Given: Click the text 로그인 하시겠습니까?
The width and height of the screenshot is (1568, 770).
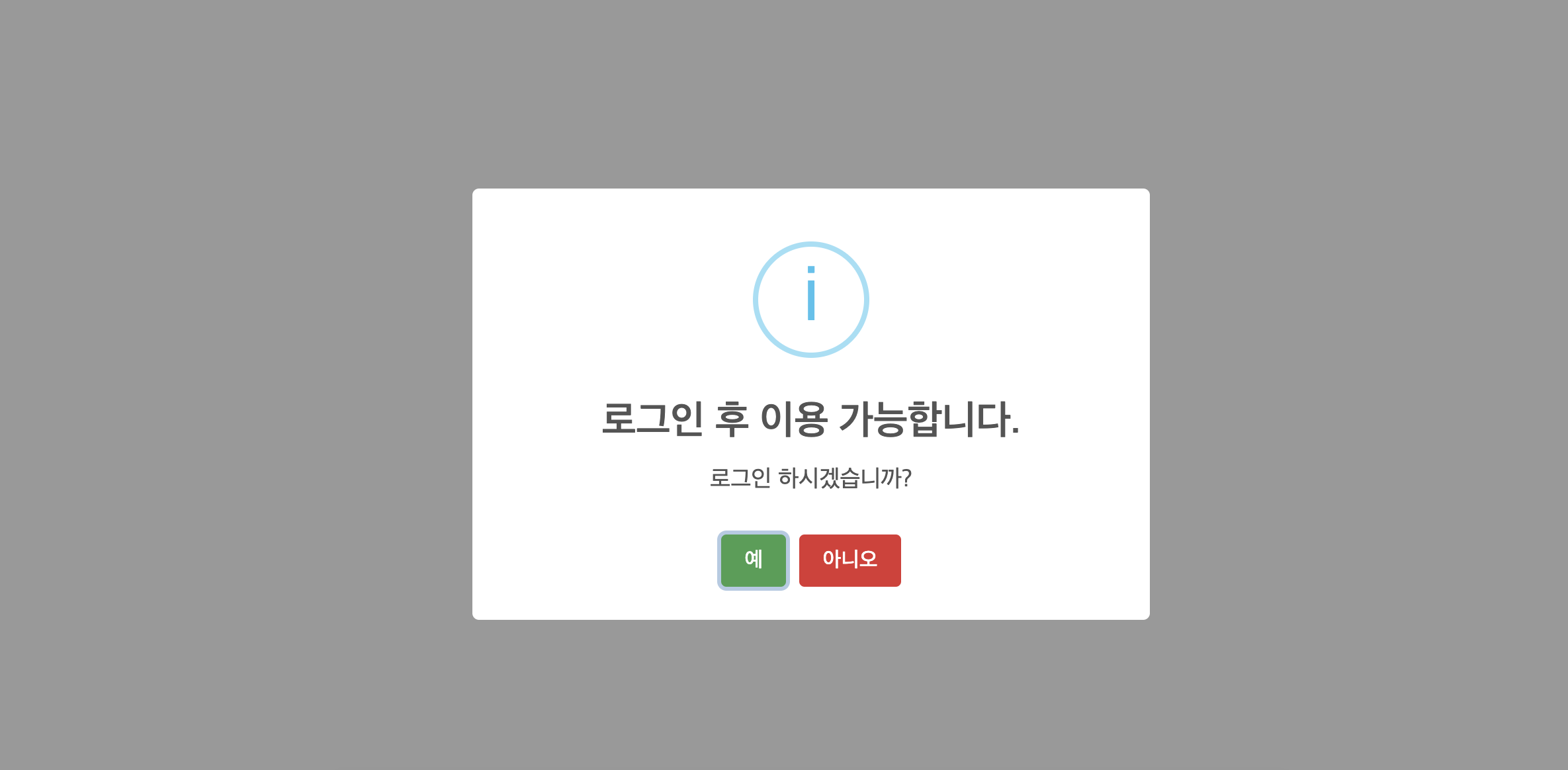Looking at the screenshot, I should [810, 478].
